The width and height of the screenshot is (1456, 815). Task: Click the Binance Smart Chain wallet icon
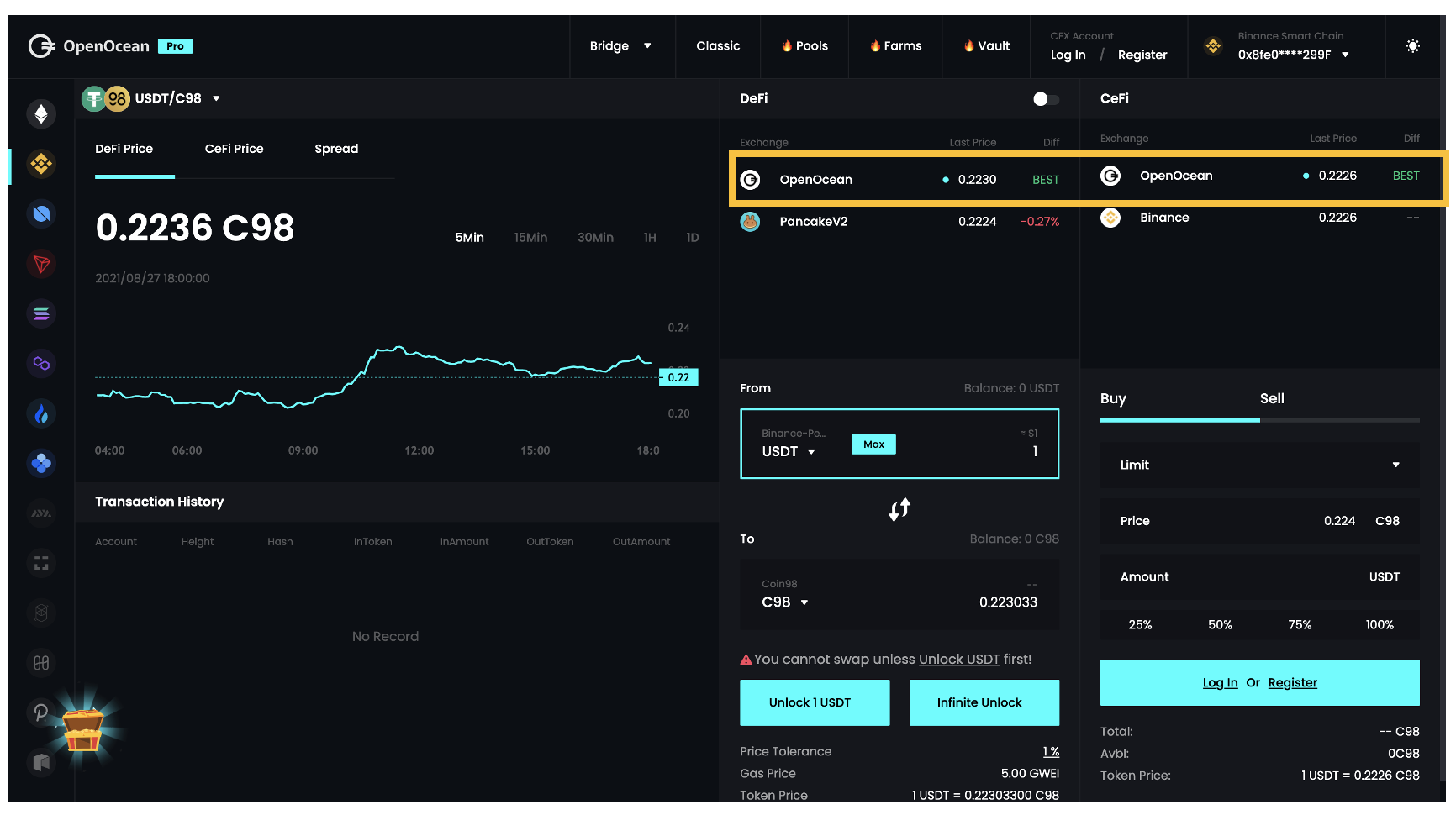[1212, 46]
